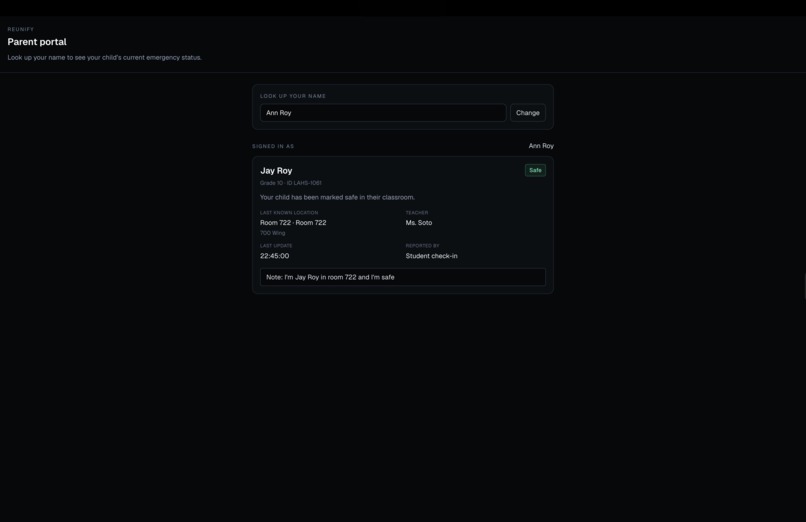
Task: Click the signed-in name Ann Roy on right
Action: (x=541, y=146)
